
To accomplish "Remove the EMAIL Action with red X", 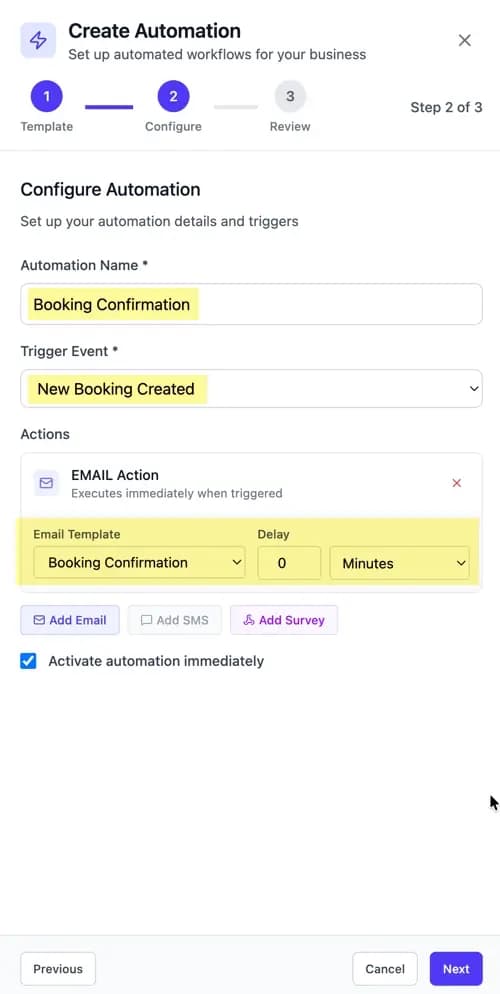I will point(456,483).
